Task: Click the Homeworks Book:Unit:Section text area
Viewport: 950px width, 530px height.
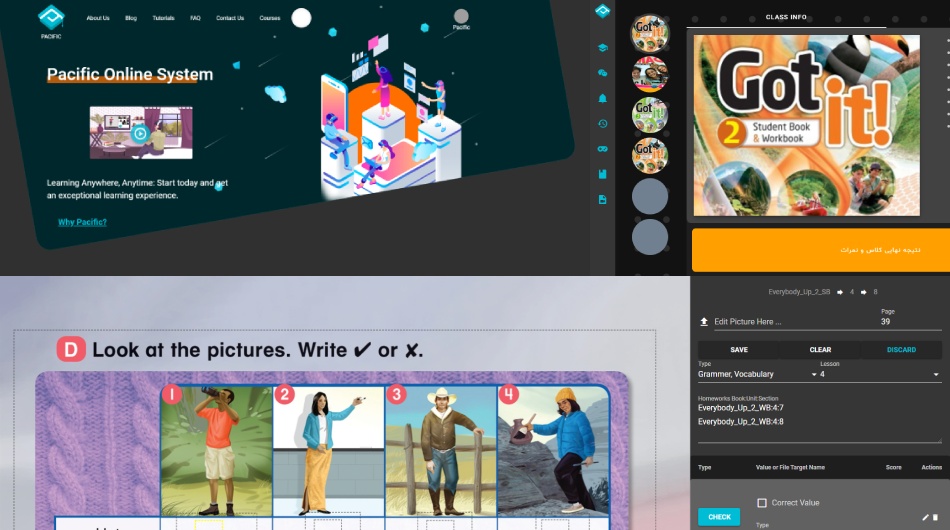Action: (819, 422)
